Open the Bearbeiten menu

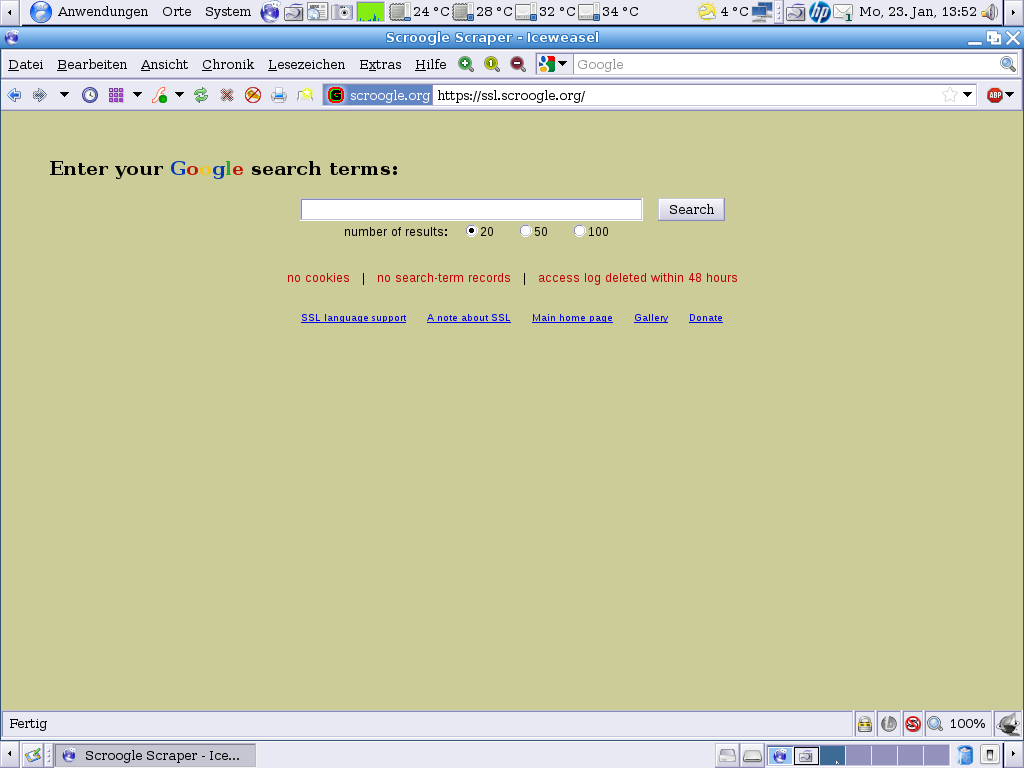(x=92, y=64)
